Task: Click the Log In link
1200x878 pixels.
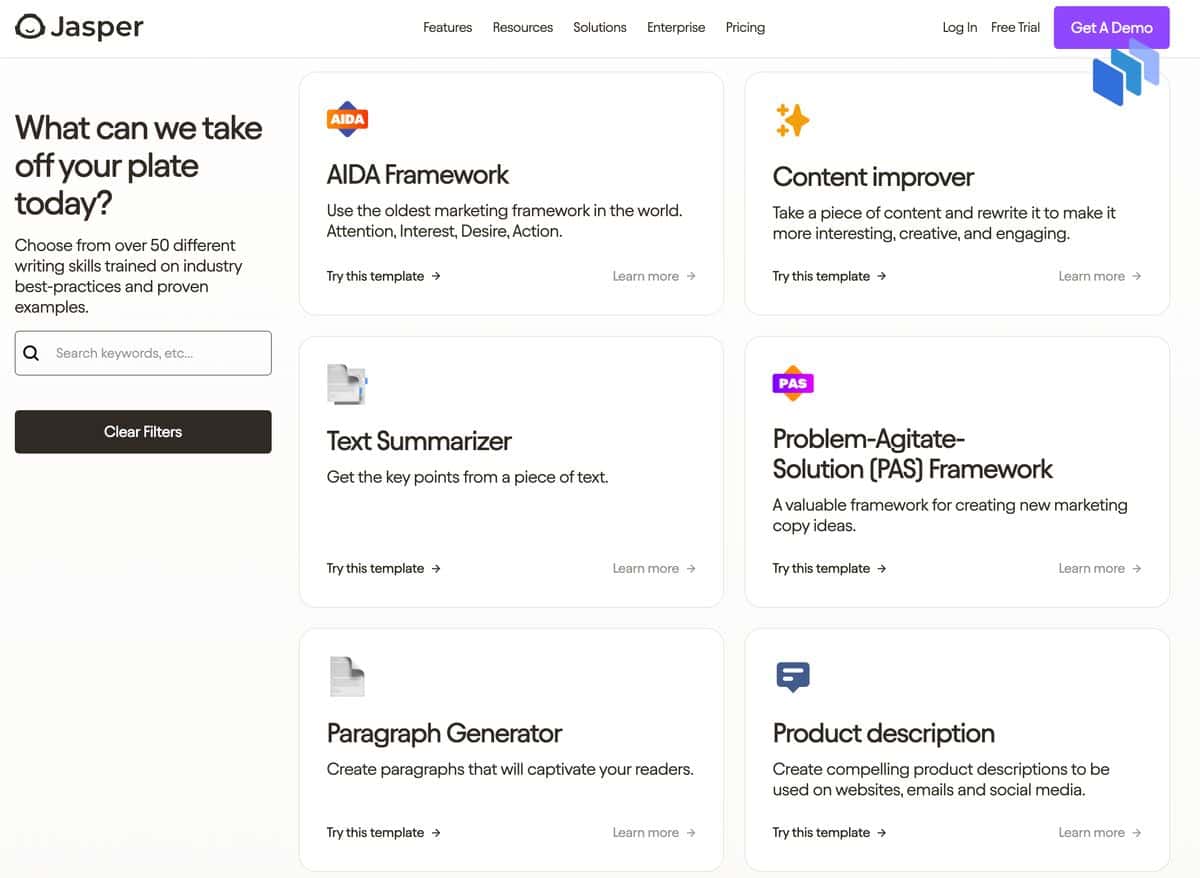Action: (x=960, y=27)
